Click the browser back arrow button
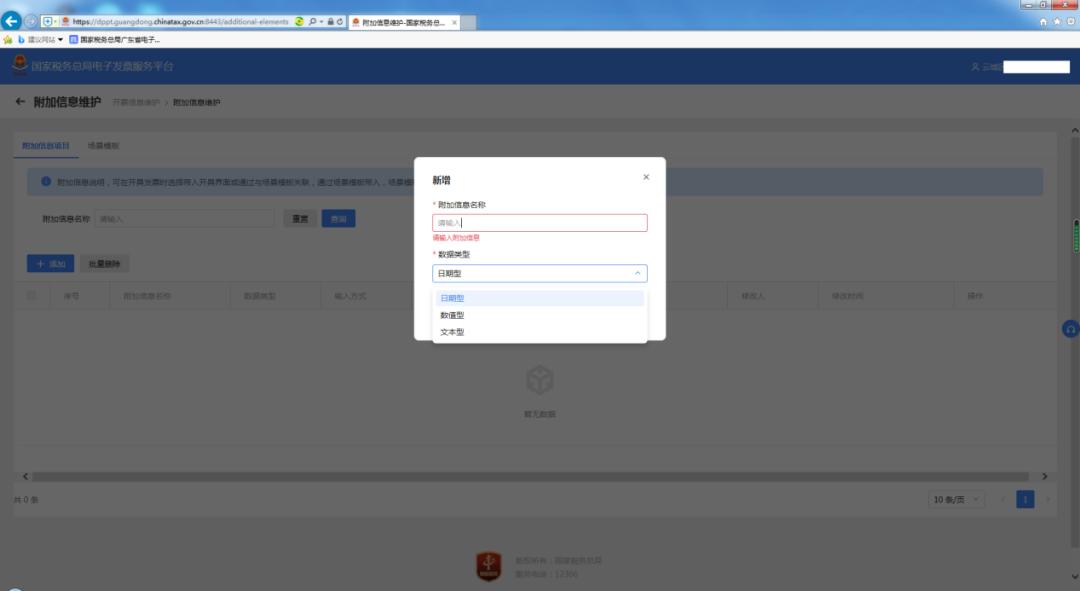1080x591 pixels. [x=12, y=21]
